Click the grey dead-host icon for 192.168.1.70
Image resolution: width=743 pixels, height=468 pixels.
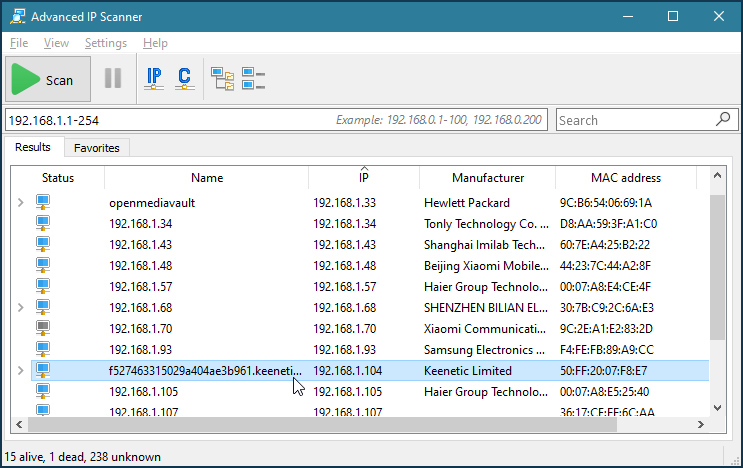43,328
